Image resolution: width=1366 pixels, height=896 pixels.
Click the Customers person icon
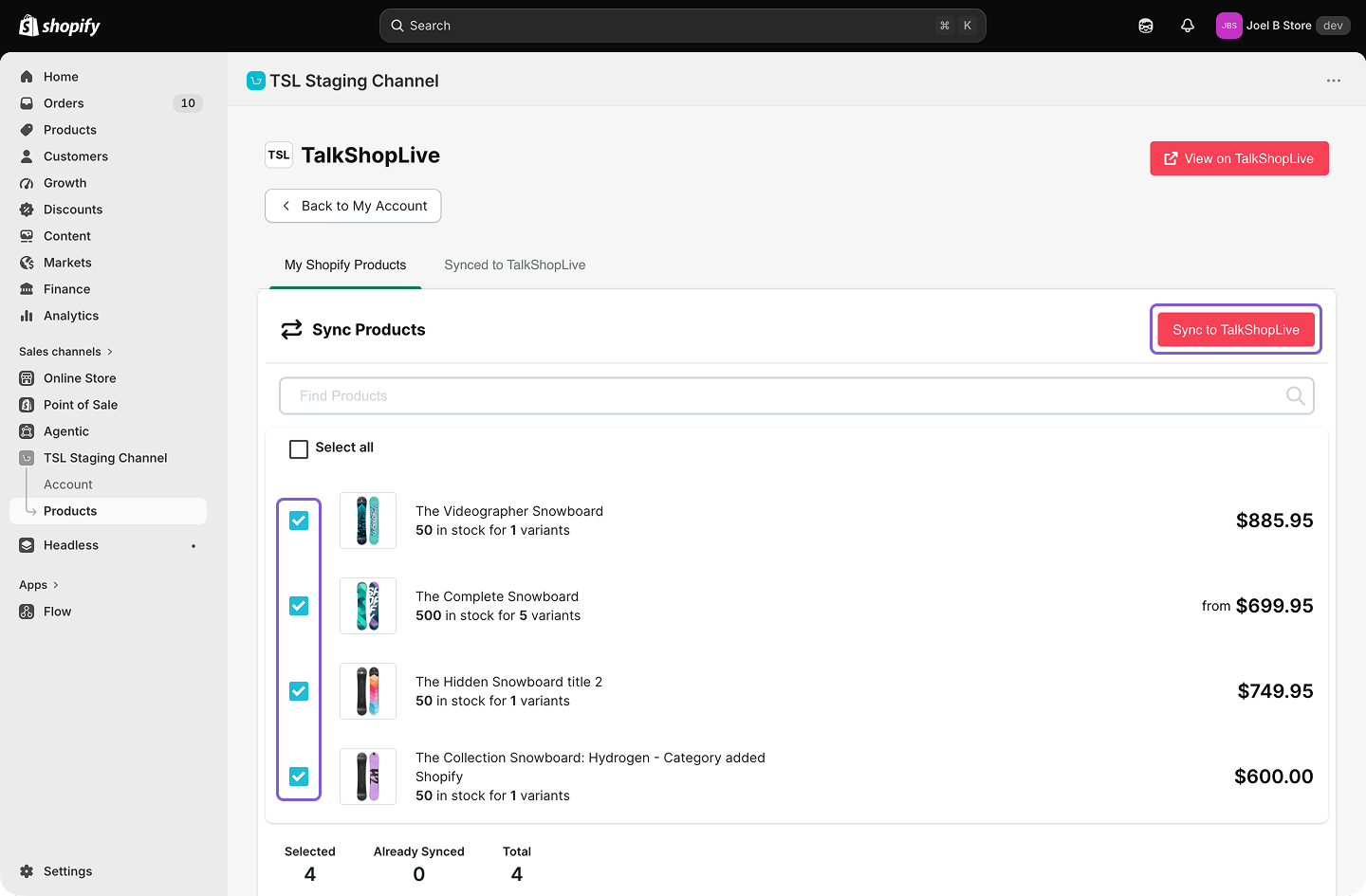coord(27,156)
